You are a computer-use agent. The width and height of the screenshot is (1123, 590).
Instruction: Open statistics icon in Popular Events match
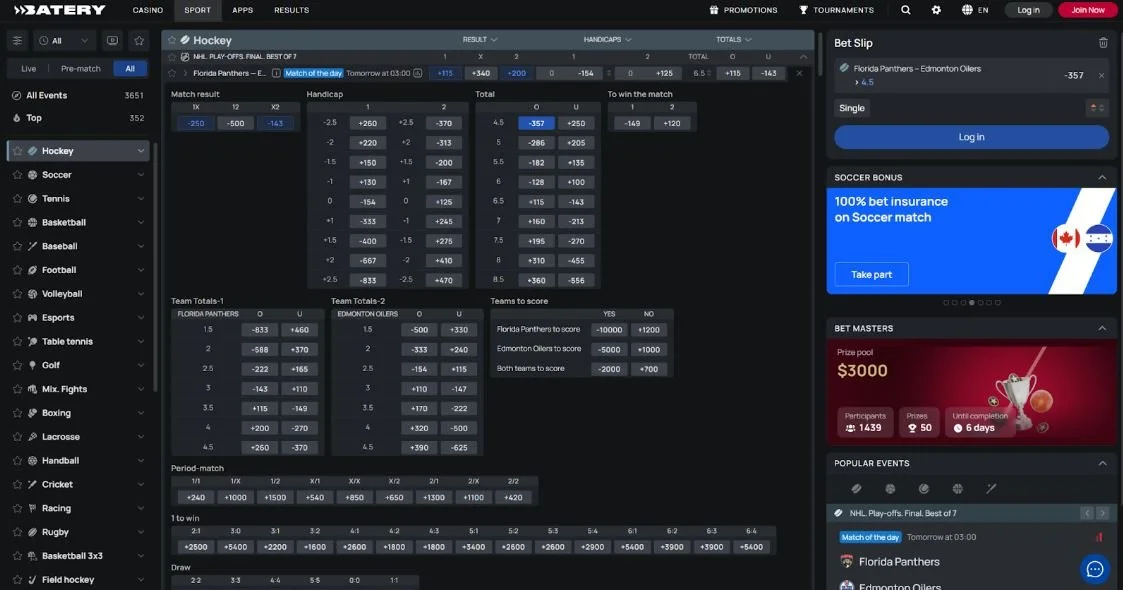point(1099,537)
